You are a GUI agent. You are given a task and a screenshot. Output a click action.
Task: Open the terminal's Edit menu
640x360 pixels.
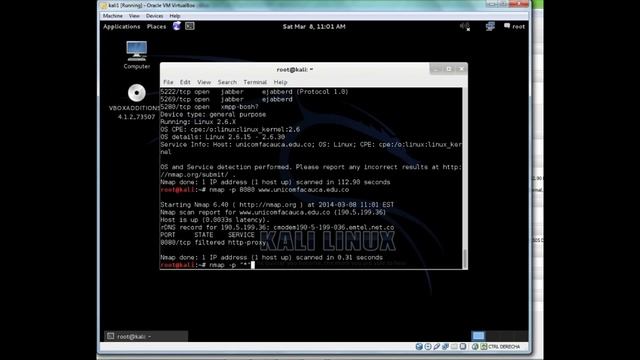[185, 82]
